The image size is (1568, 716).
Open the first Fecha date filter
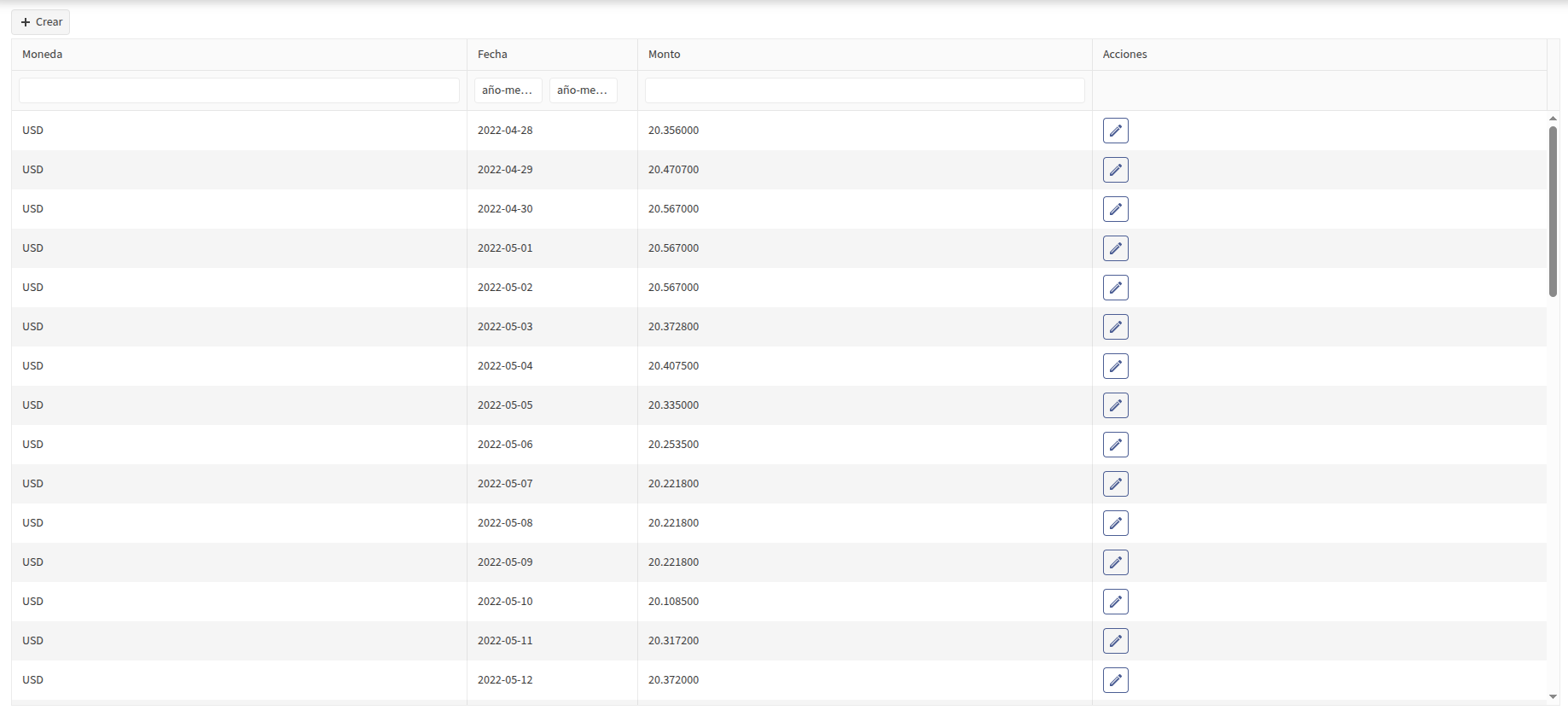508,90
